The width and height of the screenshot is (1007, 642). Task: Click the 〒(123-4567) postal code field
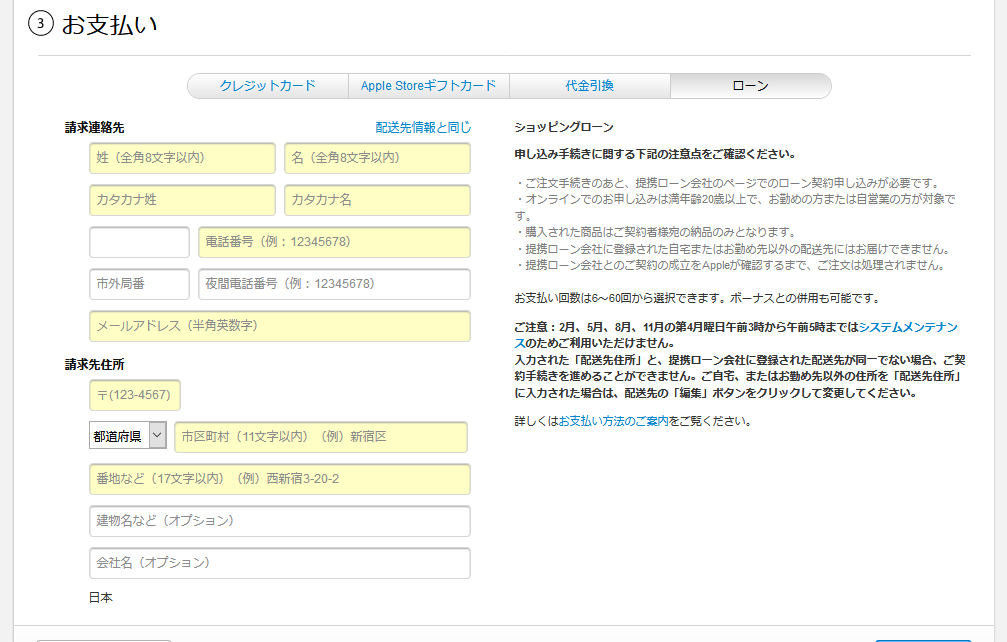135,395
